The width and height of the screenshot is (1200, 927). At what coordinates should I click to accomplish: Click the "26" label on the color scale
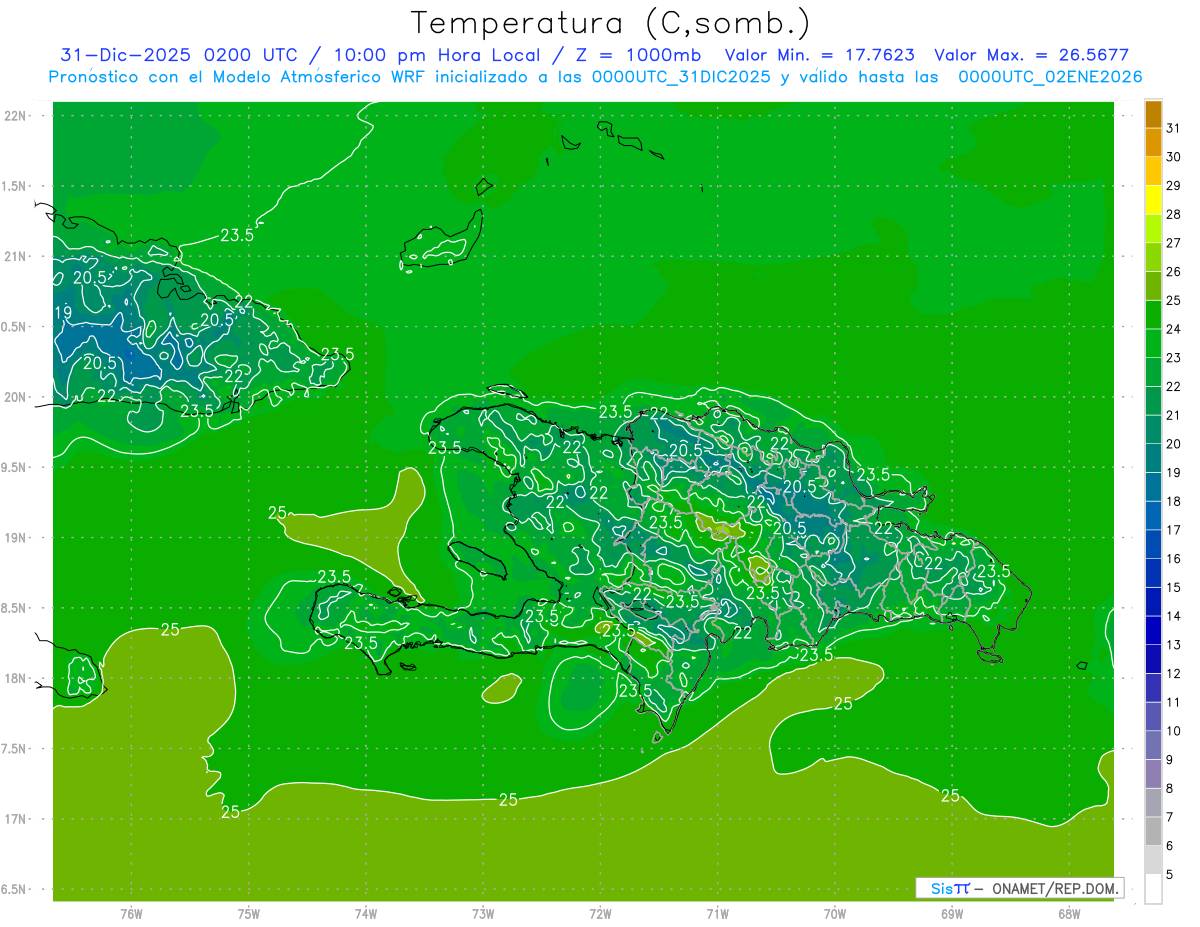(1174, 272)
